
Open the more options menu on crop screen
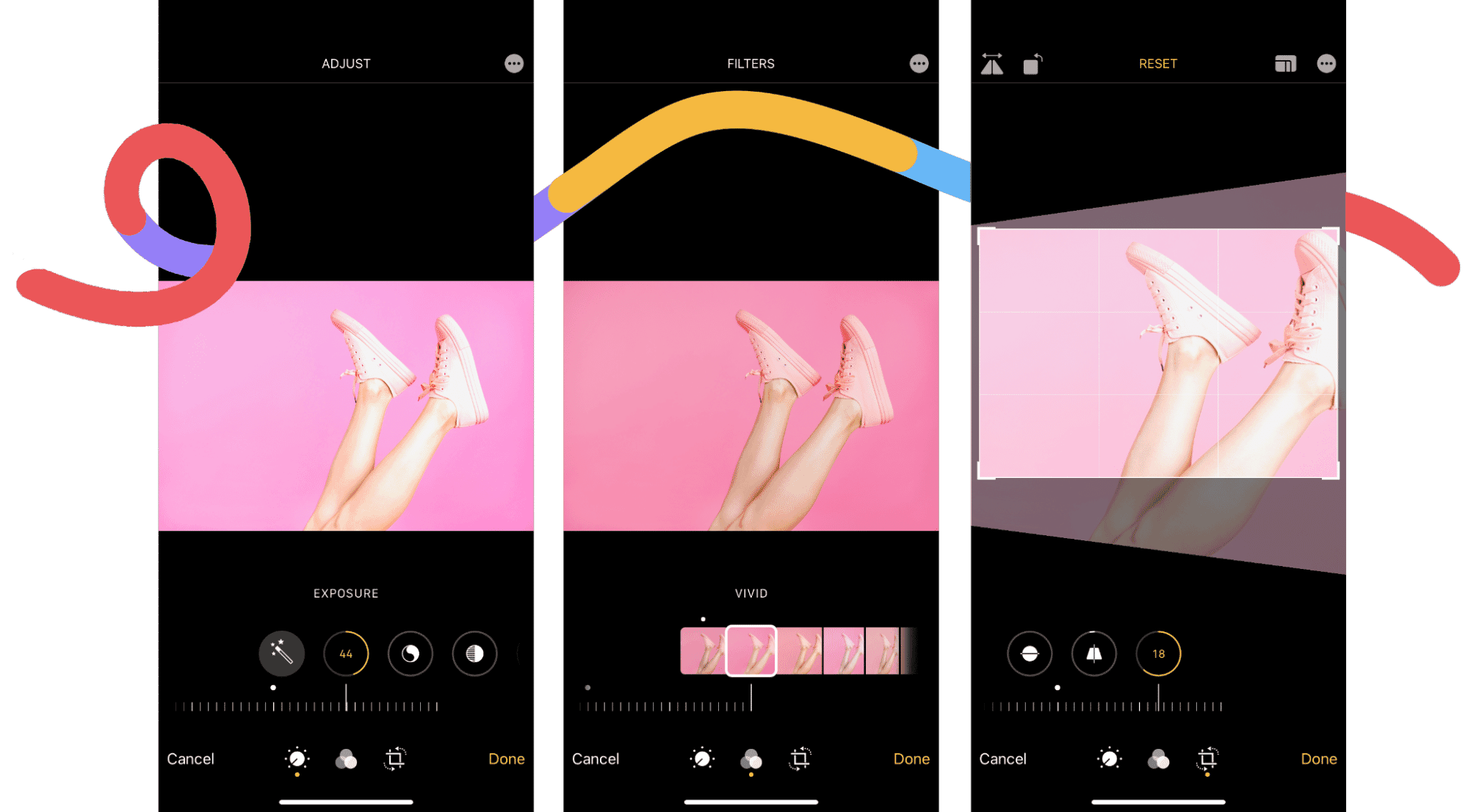pyautogui.click(x=1326, y=64)
